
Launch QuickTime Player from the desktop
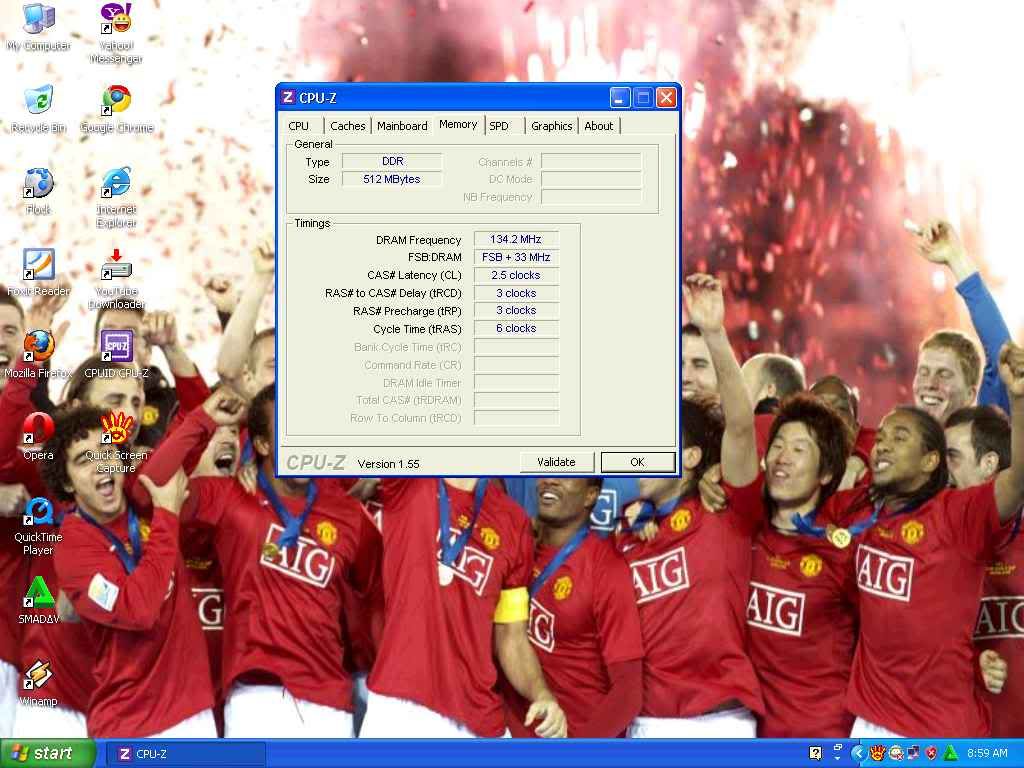point(38,526)
